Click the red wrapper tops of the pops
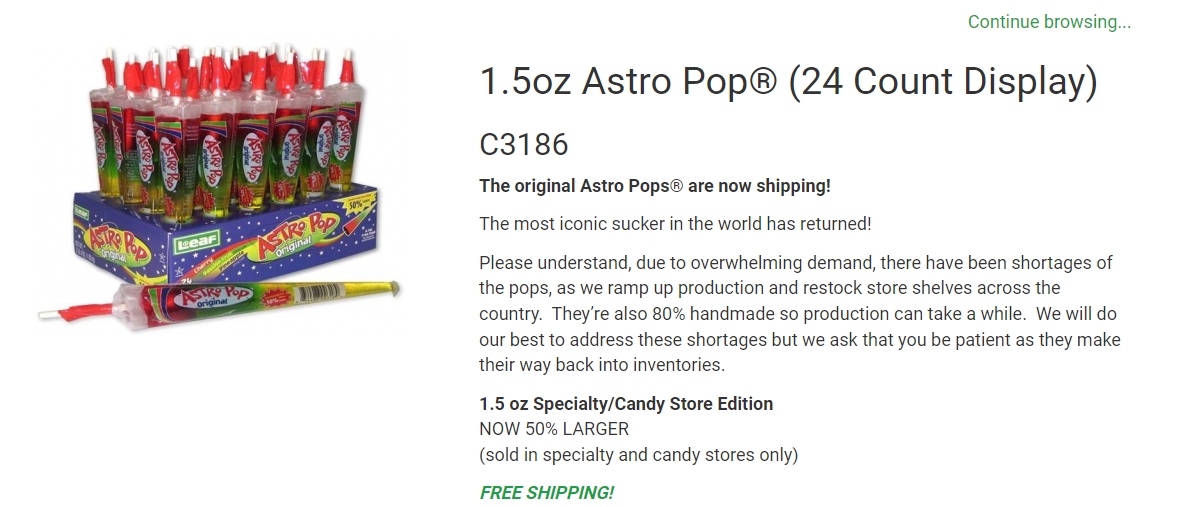Viewport: 1192px width, 507px height. [228, 68]
